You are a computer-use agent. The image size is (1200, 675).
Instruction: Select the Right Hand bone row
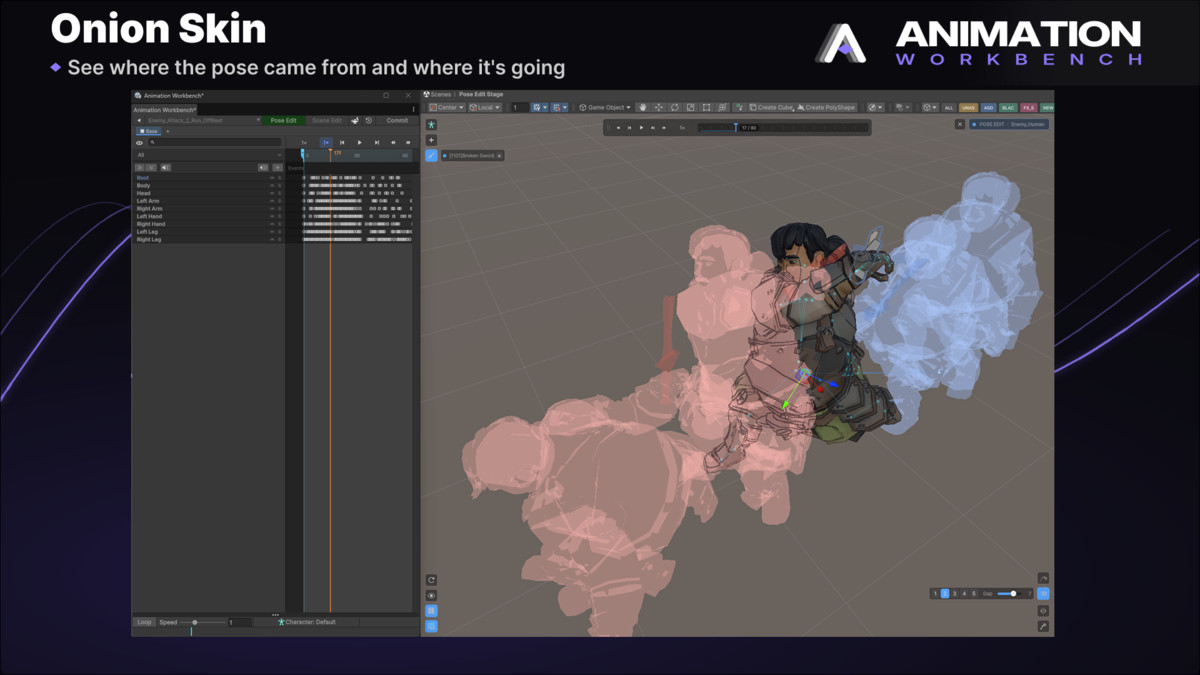tap(209, 224)
